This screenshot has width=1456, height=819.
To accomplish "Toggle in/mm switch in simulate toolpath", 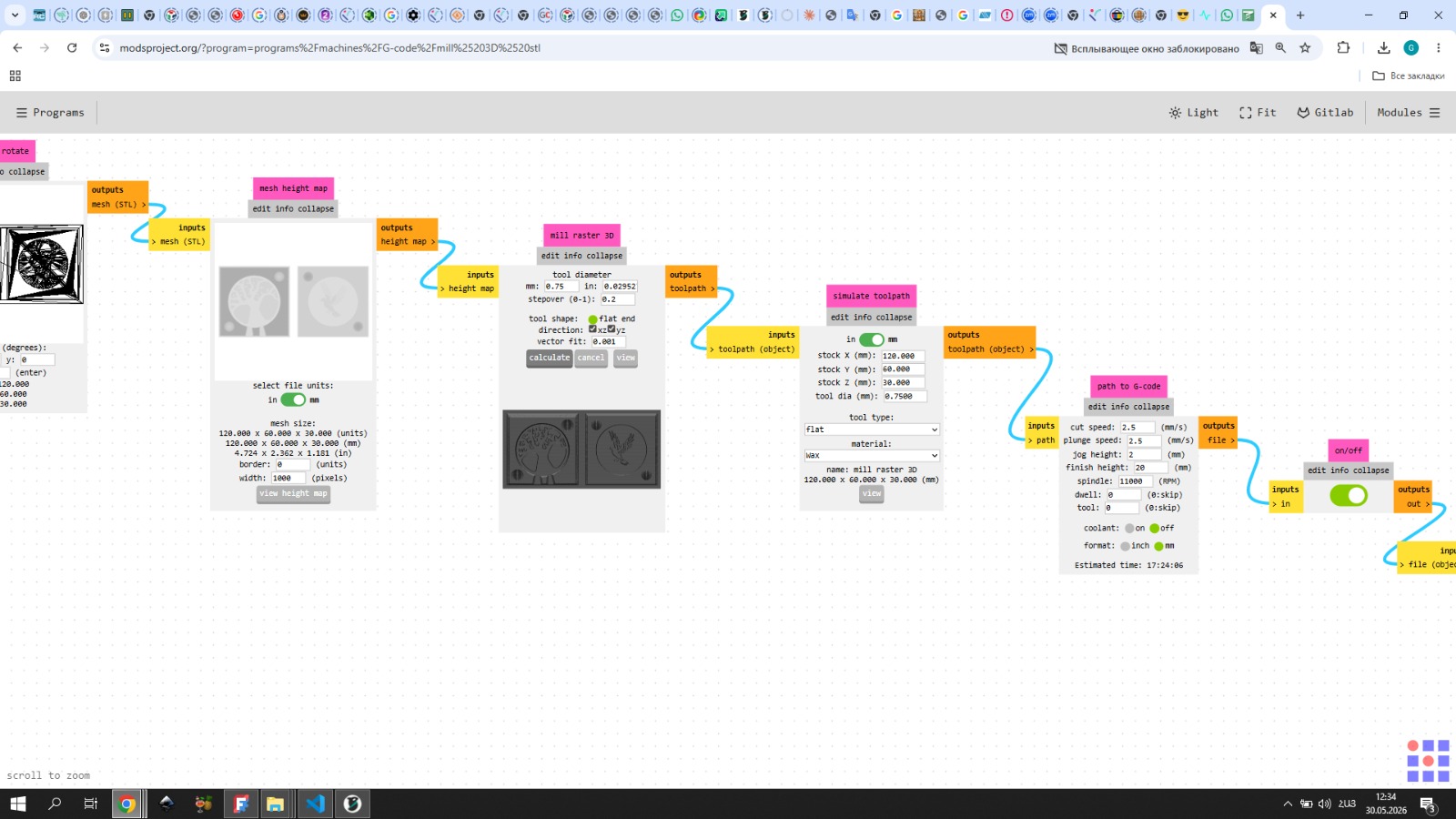I will pyautogui.click(x=872, y=339).
